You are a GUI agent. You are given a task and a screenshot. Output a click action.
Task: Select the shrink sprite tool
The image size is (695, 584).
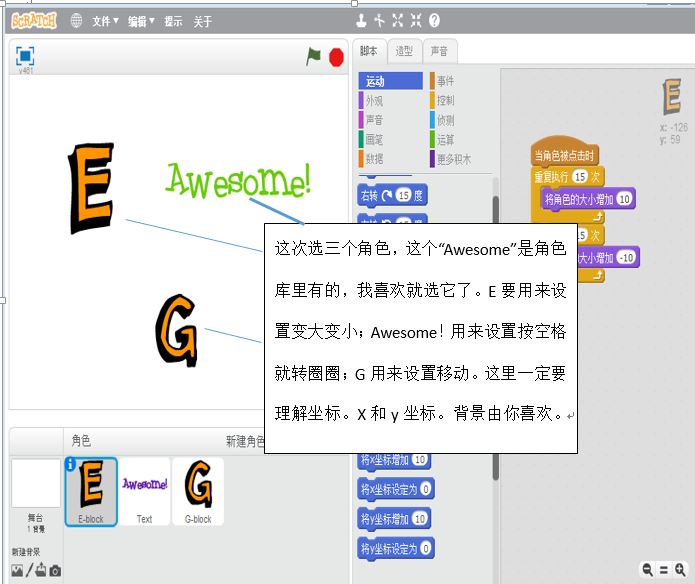click(x=416, y=20)
